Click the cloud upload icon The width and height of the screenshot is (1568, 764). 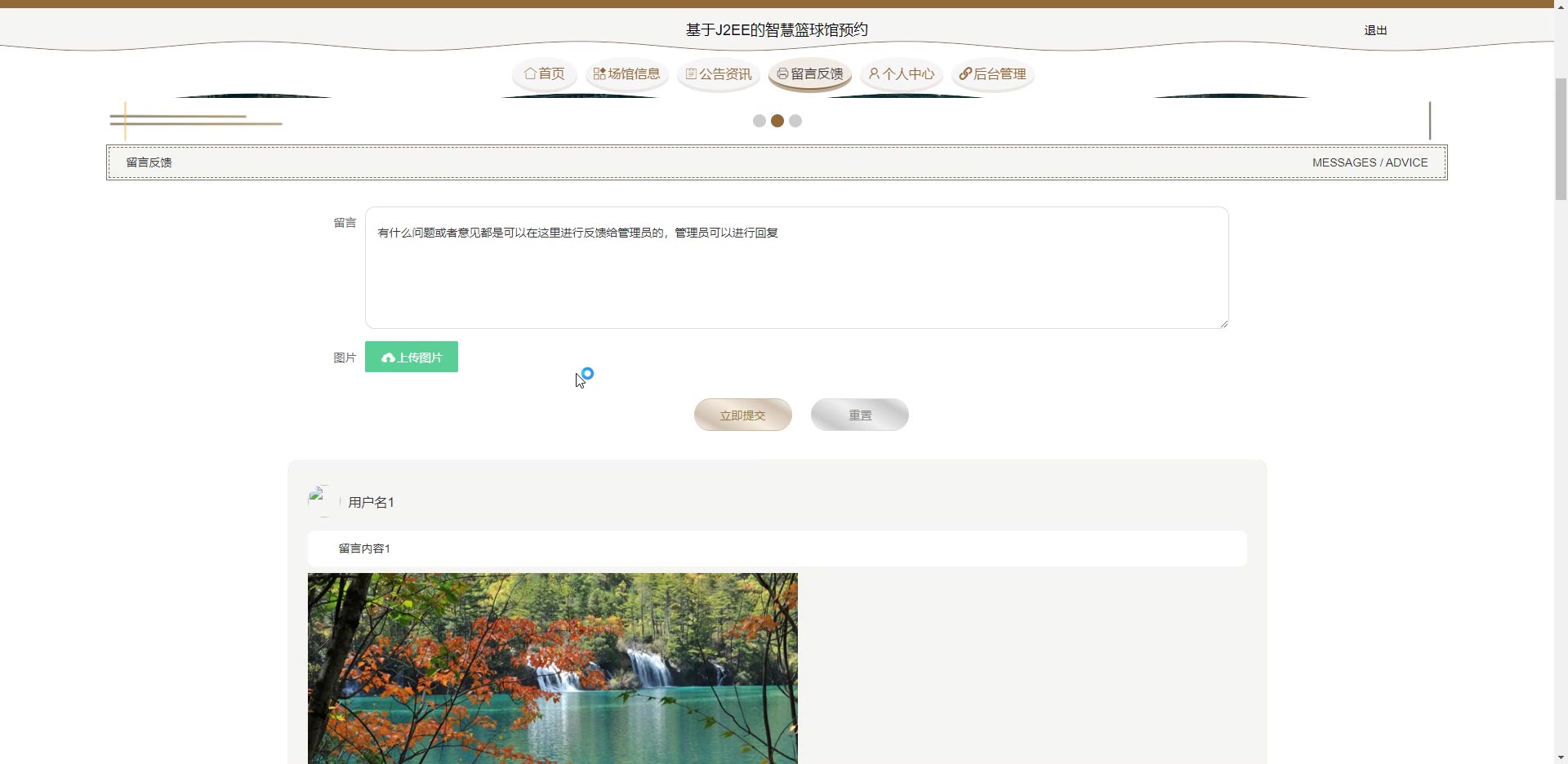point(388,358)
